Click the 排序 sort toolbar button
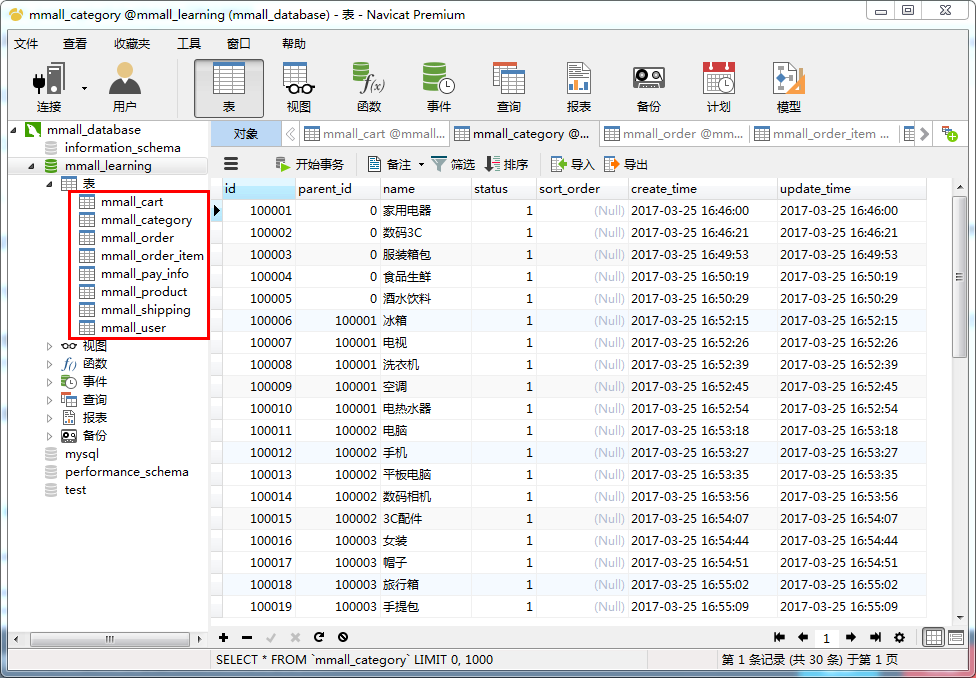 [506, 164]
